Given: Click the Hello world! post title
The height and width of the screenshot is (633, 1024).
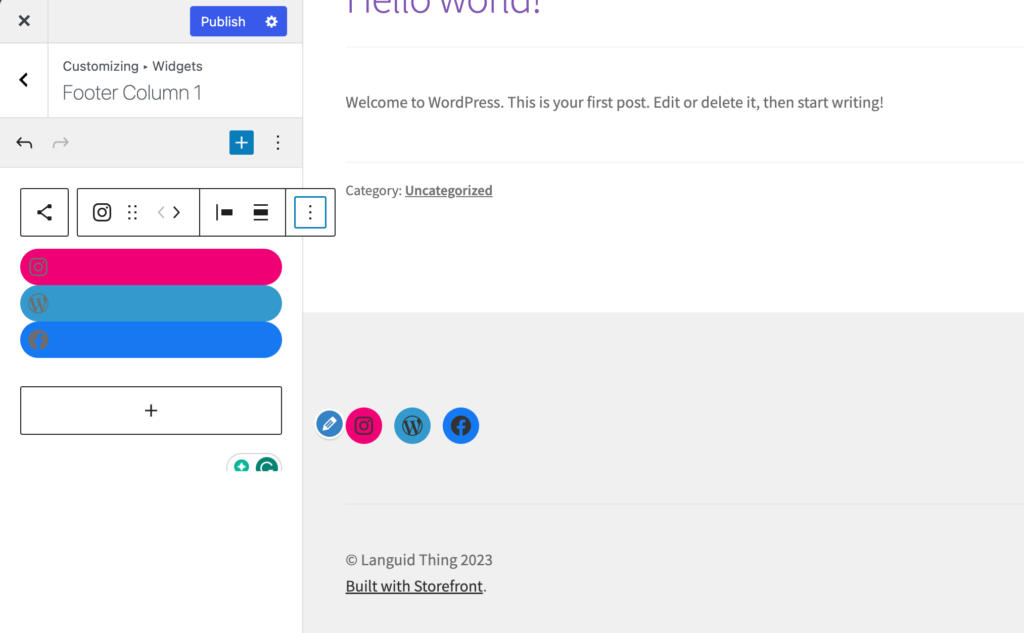Looking at the screenshot, I should tap(443, 7).
